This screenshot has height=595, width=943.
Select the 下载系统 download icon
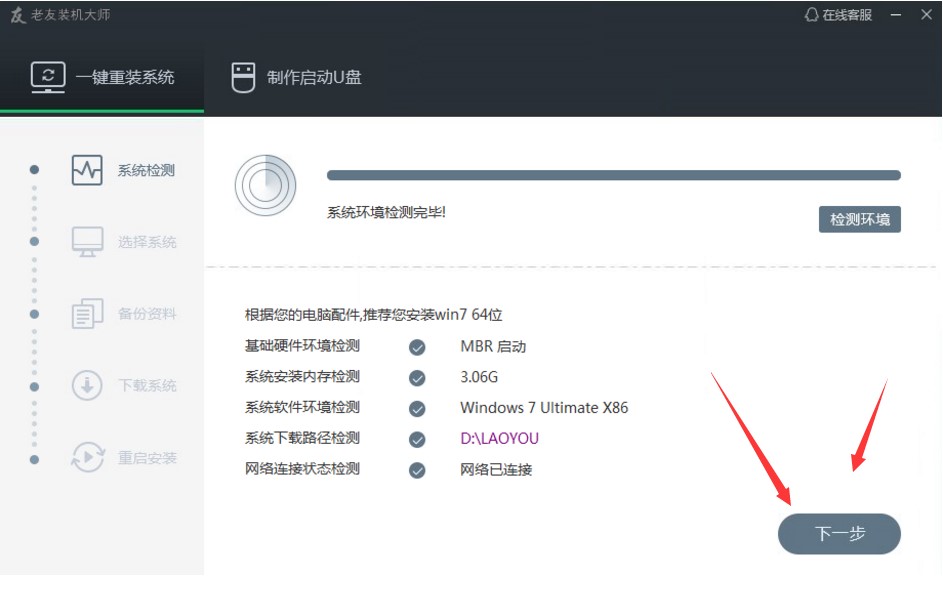click(87, 386)
